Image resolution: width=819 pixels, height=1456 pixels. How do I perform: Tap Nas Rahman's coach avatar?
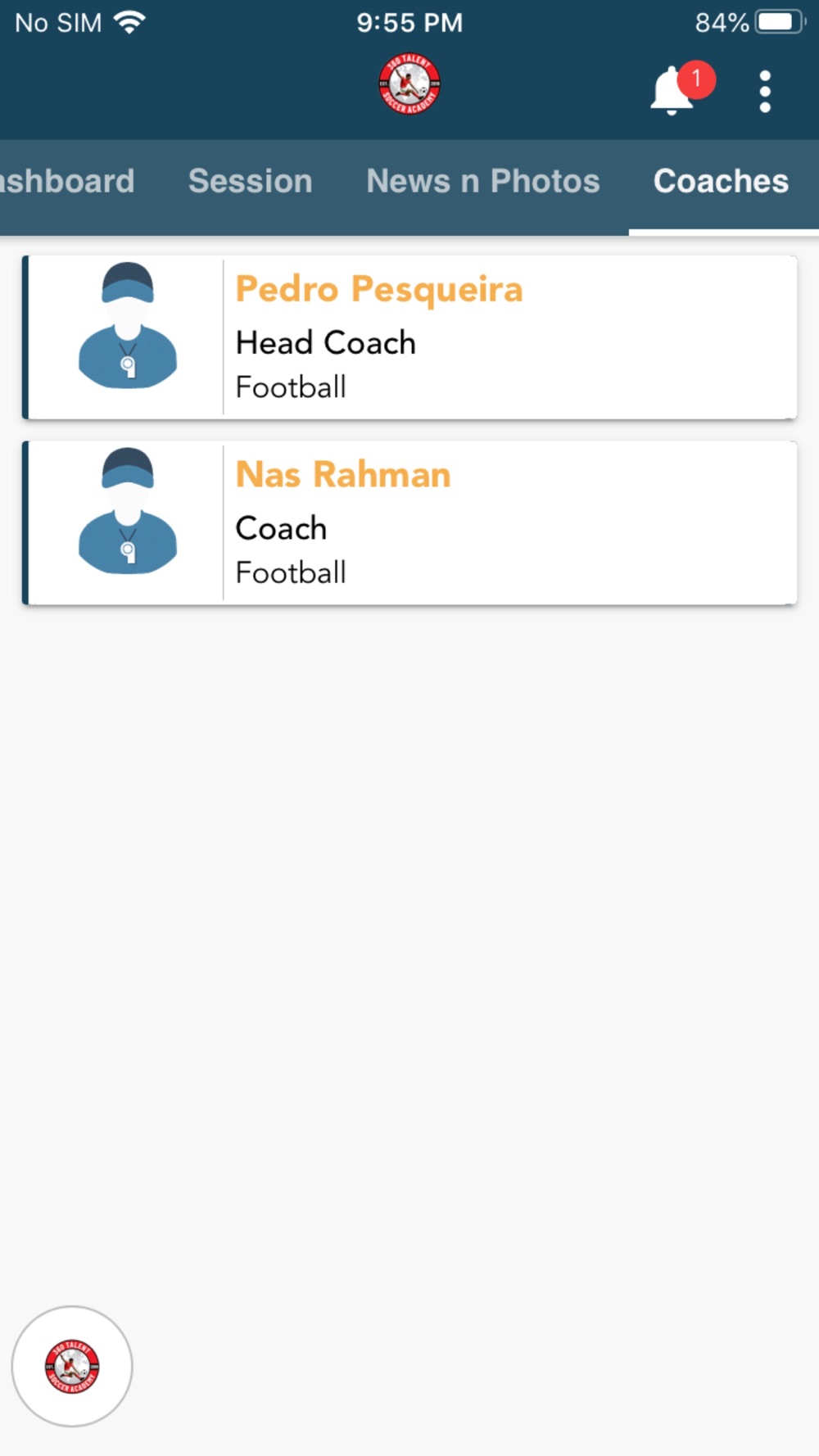(128, 511)
